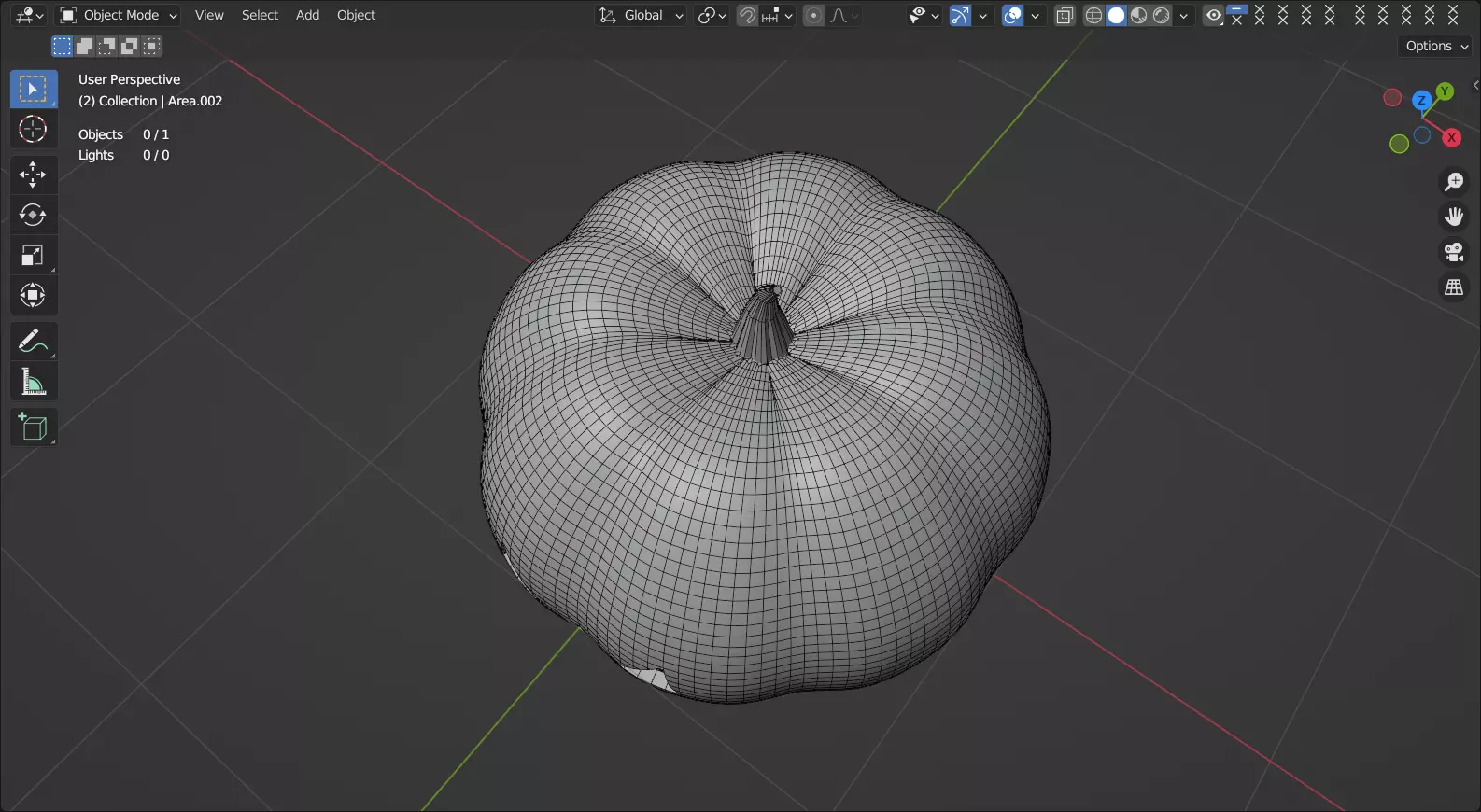Activate the 3D Cursor tool
Image resolution: width=1481 pixels, height=812 pixels.
(x=34, y=129)
